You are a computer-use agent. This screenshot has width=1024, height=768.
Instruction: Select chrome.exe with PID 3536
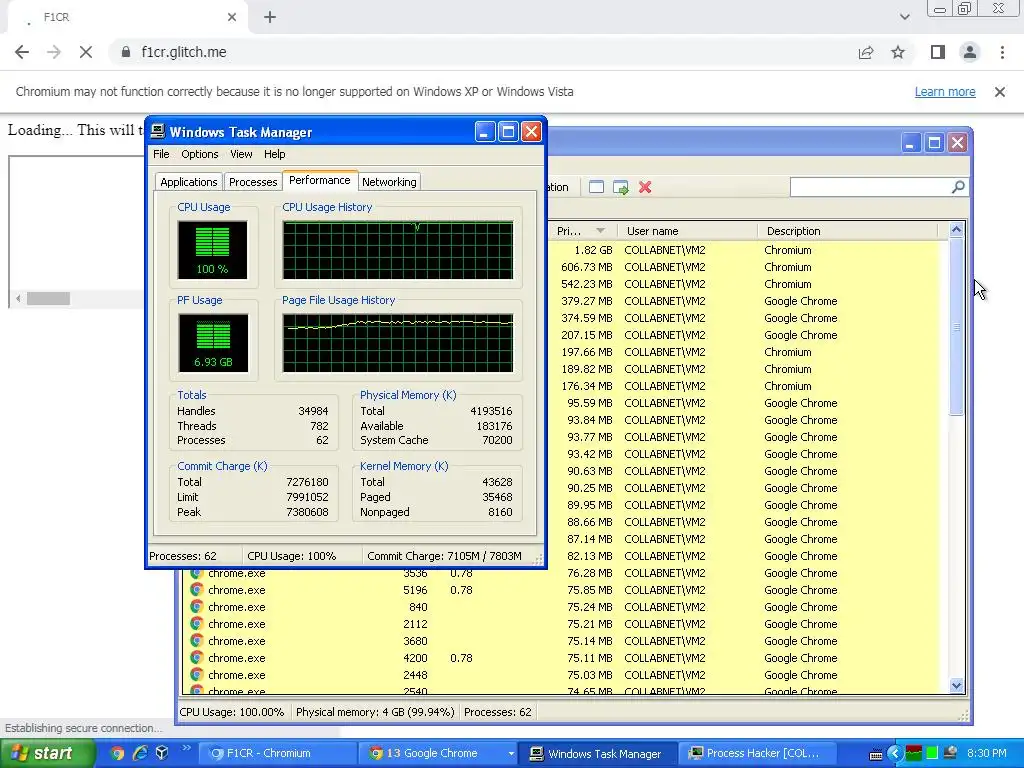point(565,573)
